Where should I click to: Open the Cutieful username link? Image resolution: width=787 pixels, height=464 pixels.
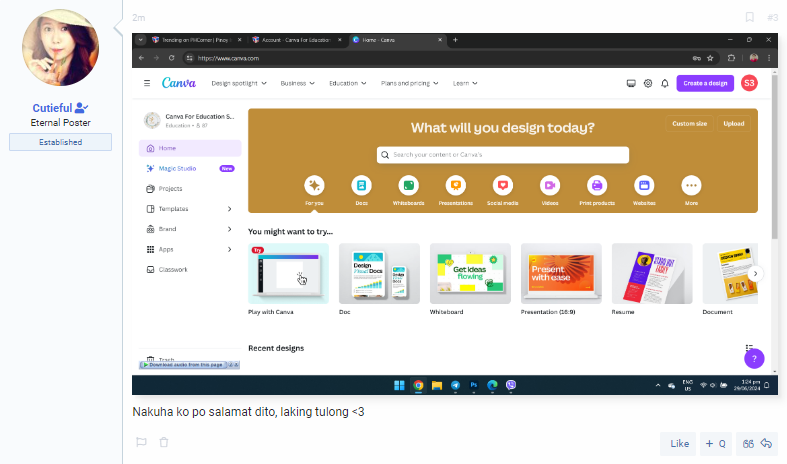point(52,108)
